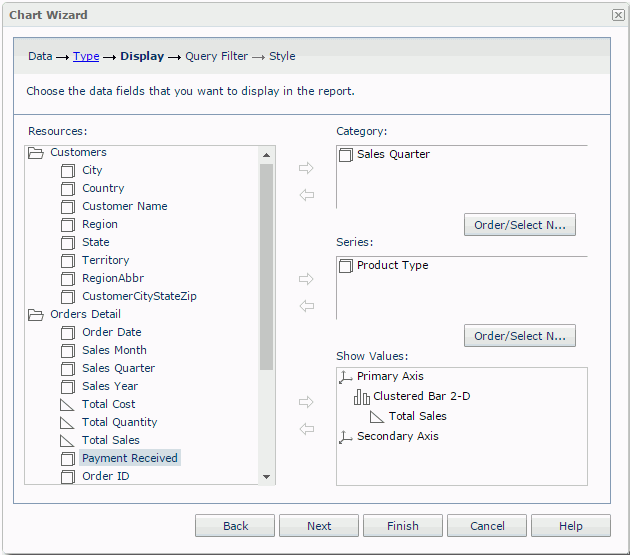Click the Next button

point(319,526)
